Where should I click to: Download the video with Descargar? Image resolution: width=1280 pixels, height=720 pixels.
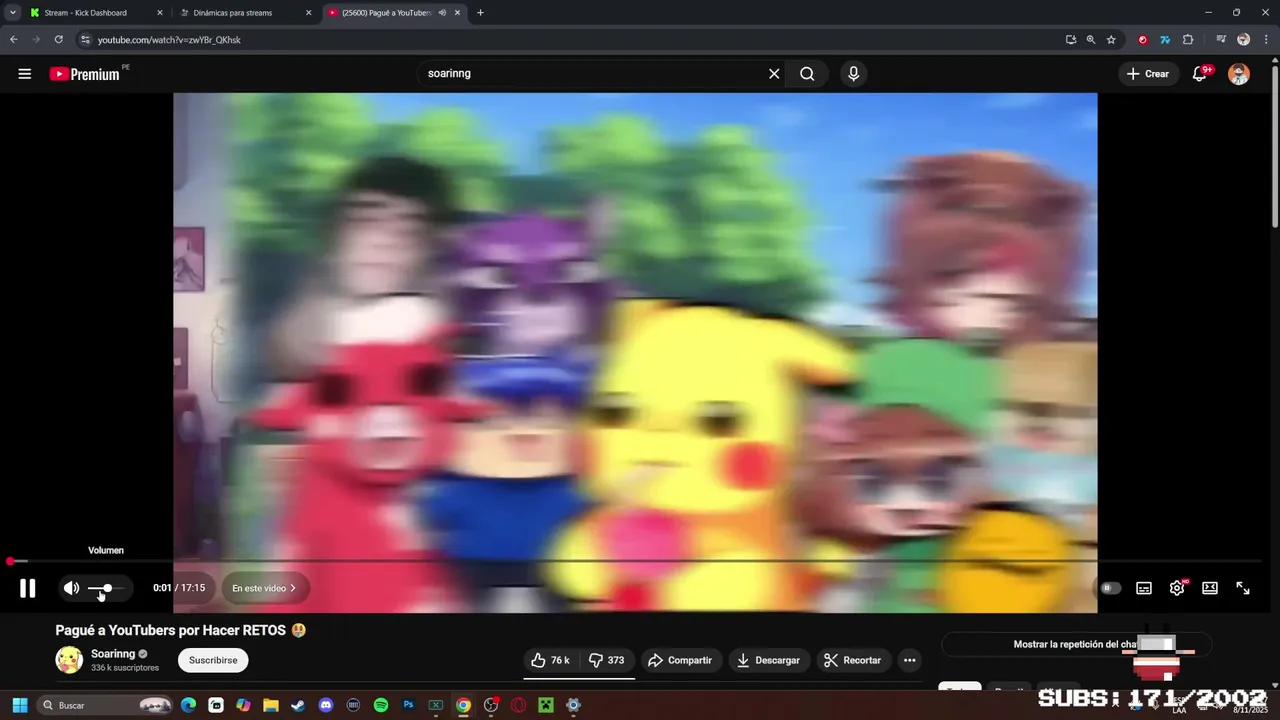[x=769, y=660]
